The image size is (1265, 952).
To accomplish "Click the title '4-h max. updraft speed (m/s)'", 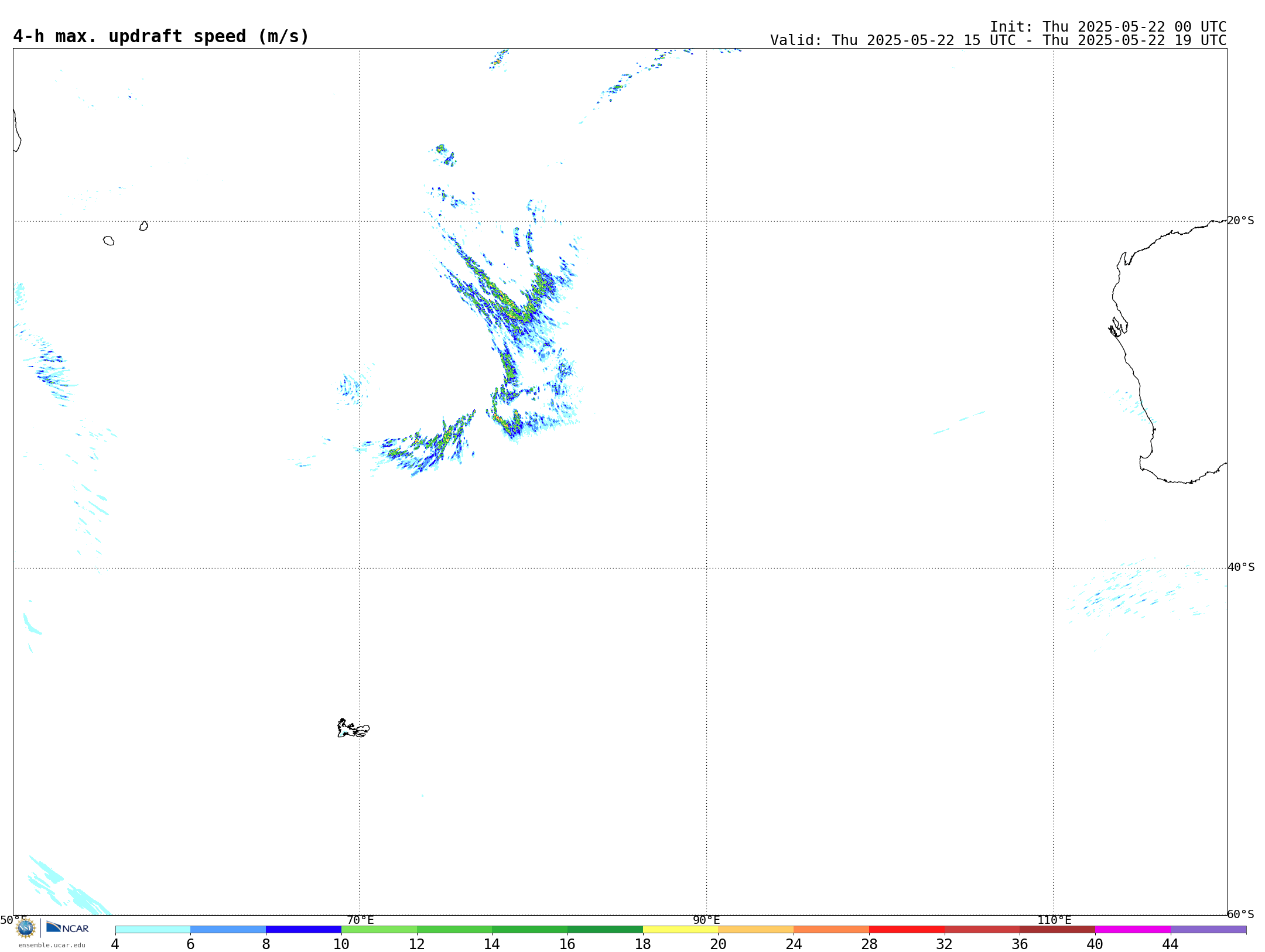I will tap(161, 36).
